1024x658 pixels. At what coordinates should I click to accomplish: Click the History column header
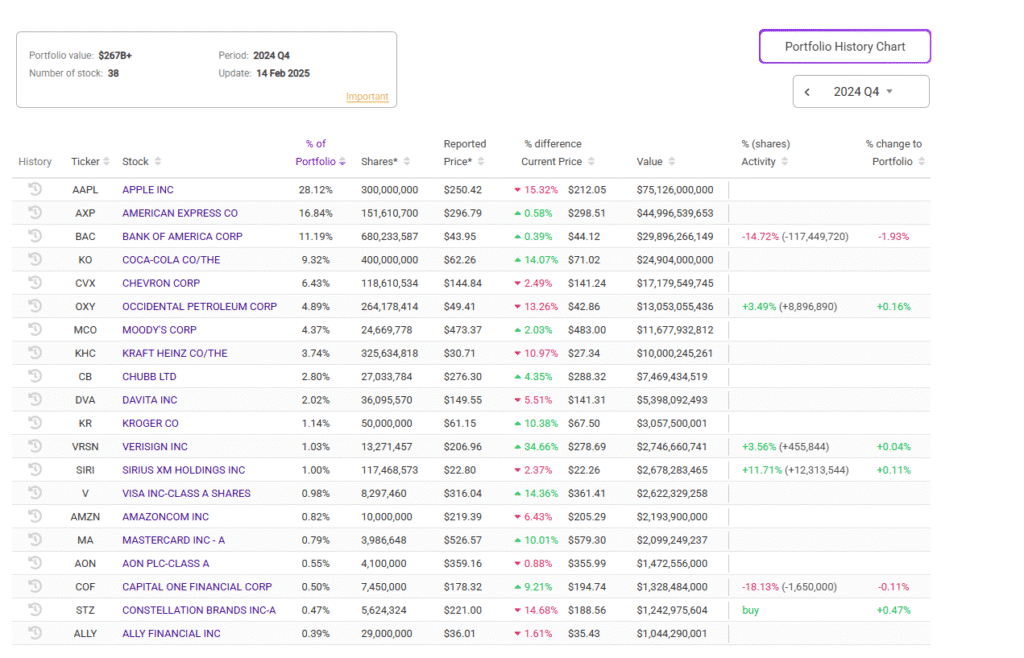pos(35,161)
